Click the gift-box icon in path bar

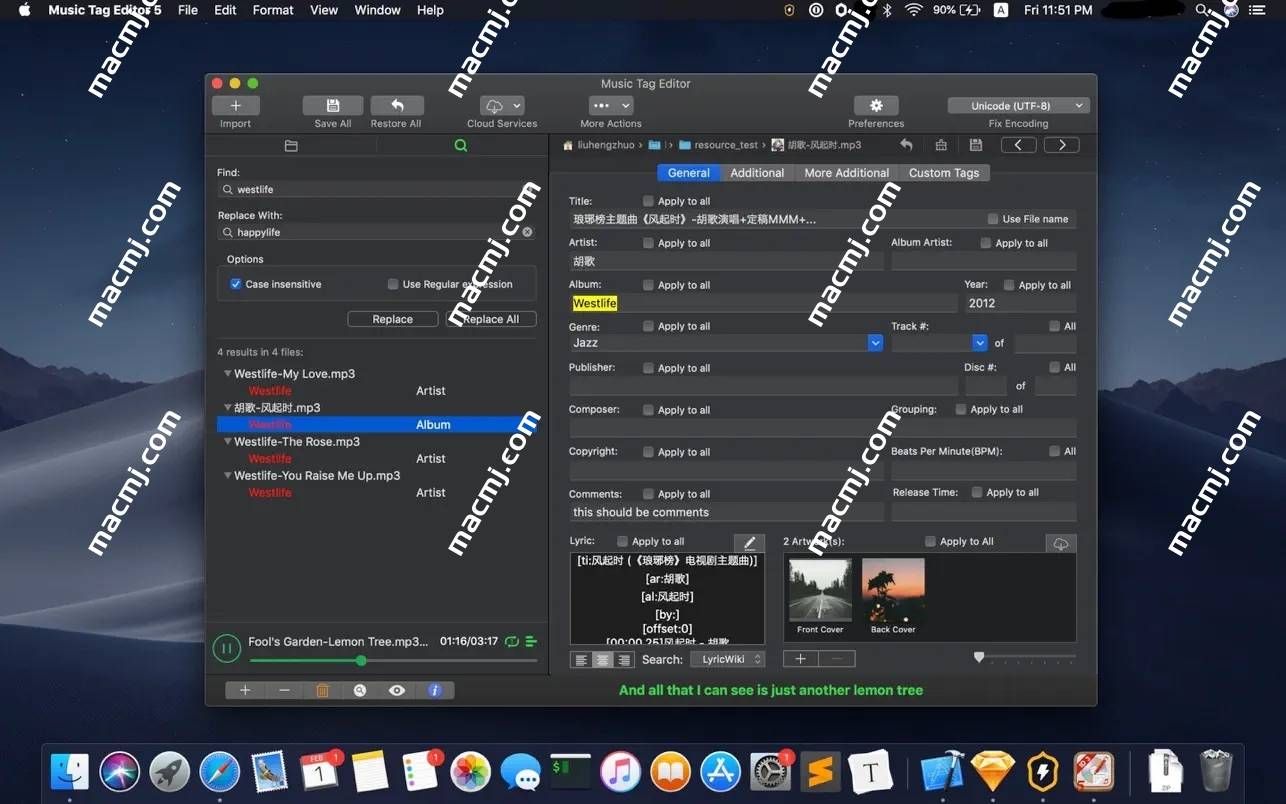[941, 145]
